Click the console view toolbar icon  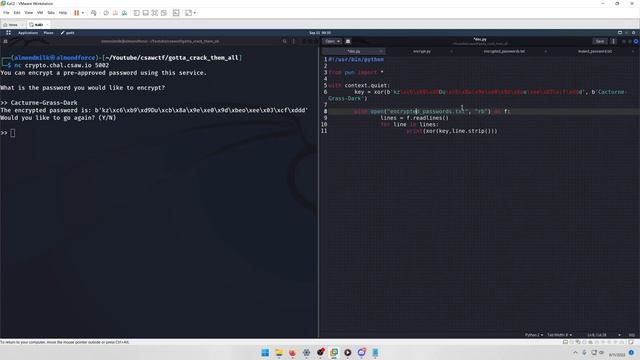176,13
